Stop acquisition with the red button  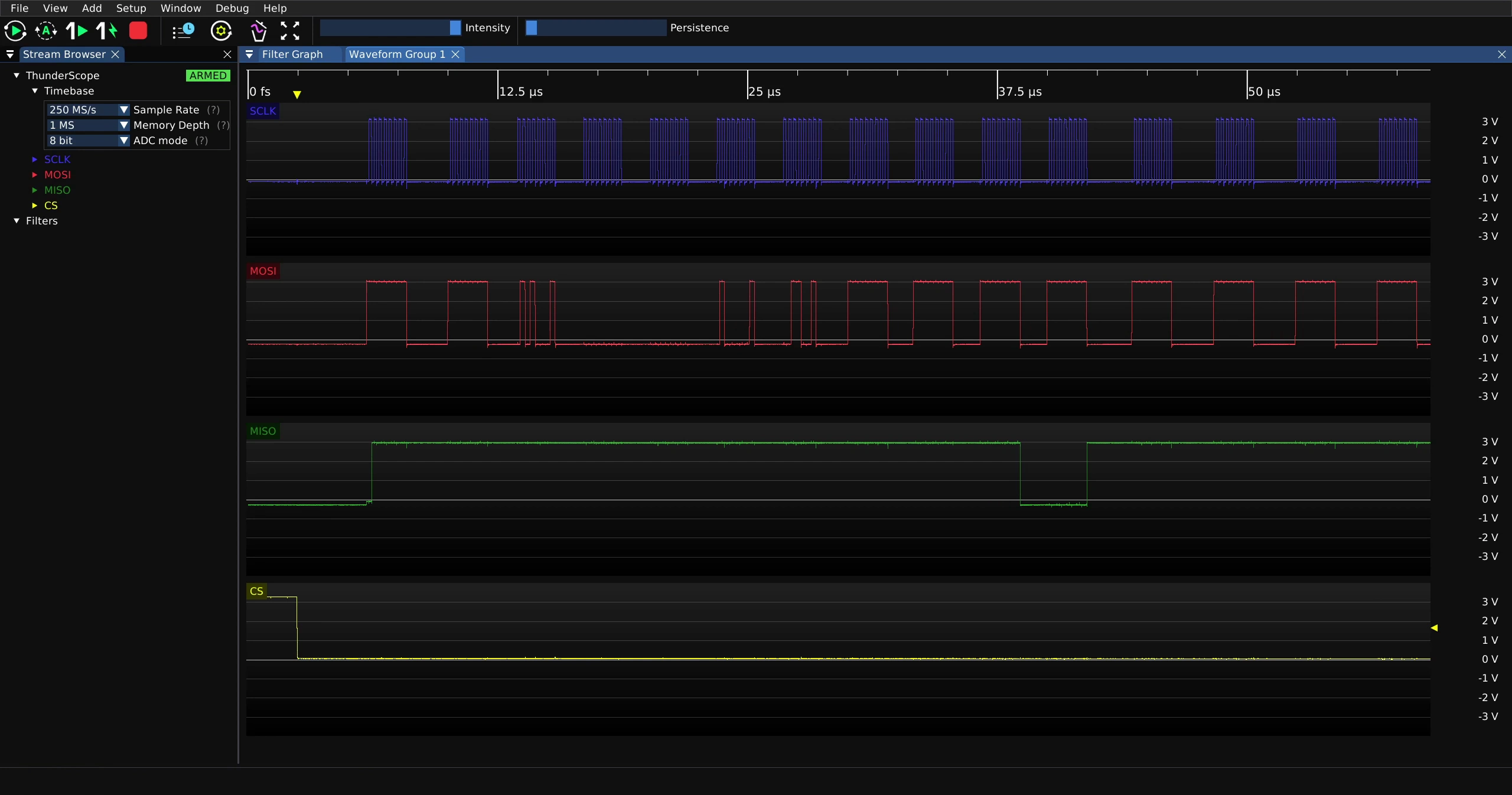tap(138, 31)
